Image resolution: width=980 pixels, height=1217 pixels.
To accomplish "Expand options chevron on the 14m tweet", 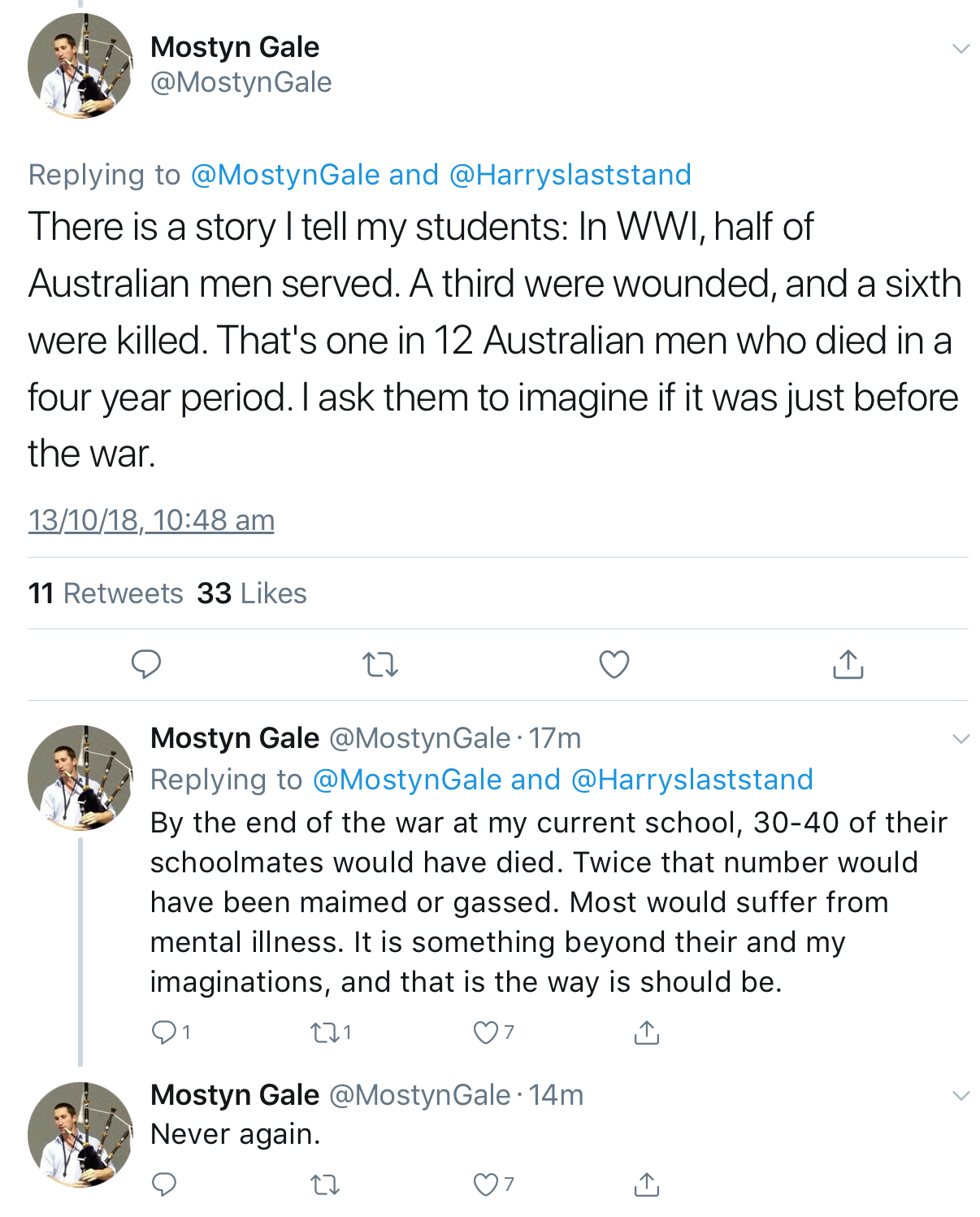I will pos(960,1096).
